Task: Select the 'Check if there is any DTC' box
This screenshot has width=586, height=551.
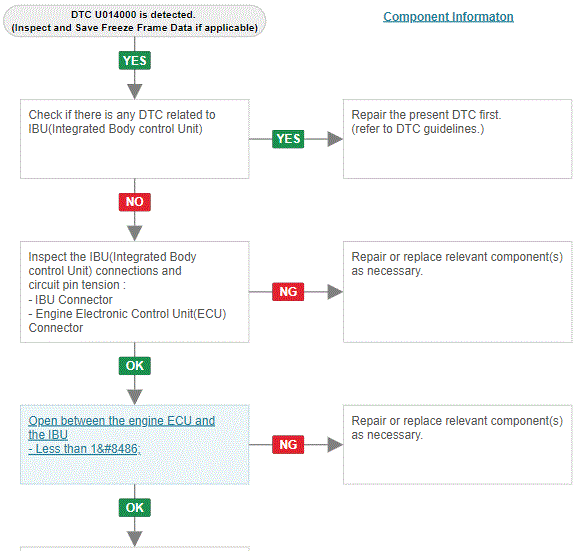Action: click(135, 139)
